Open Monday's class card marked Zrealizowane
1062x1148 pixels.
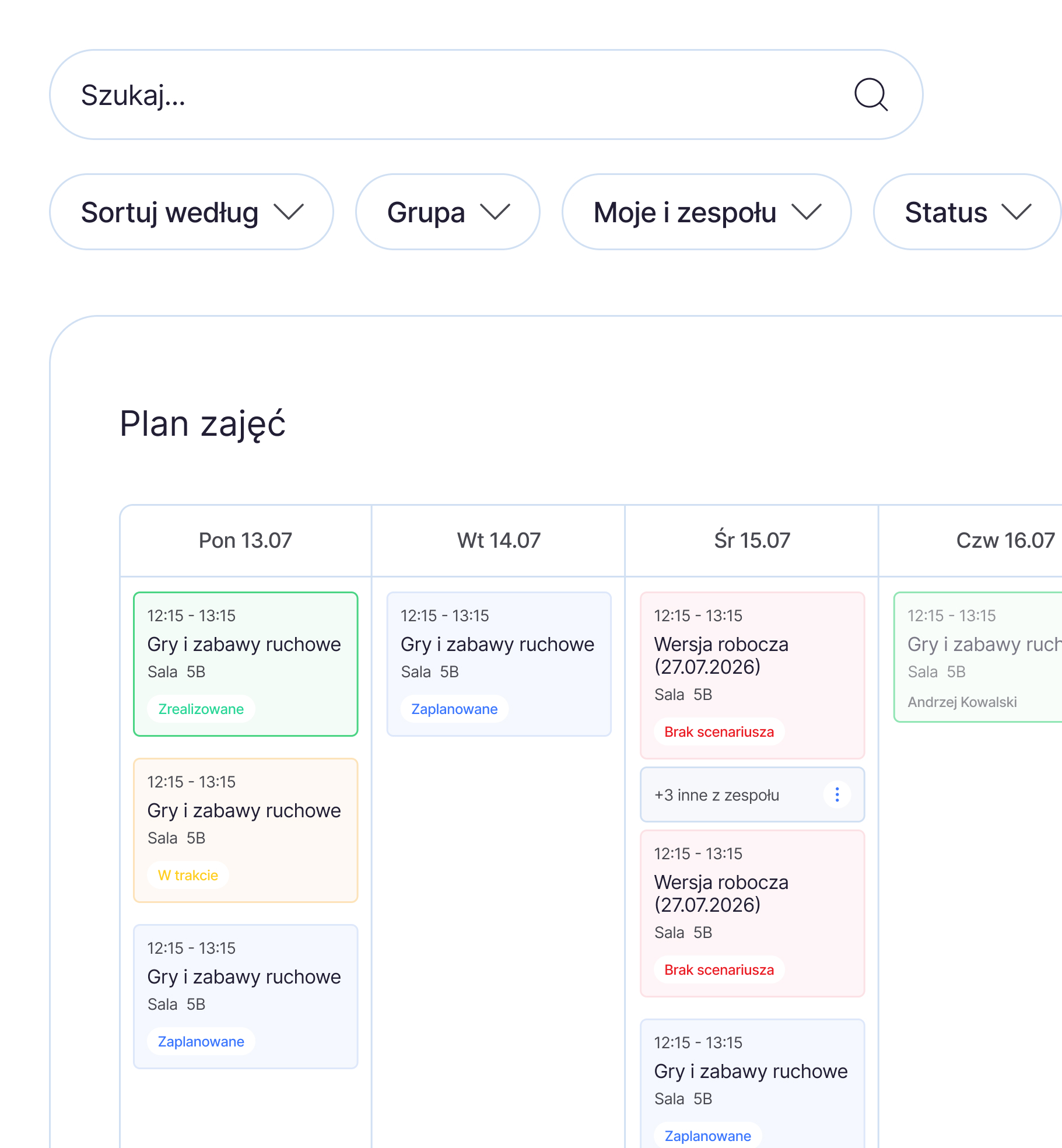pos(246,664)
